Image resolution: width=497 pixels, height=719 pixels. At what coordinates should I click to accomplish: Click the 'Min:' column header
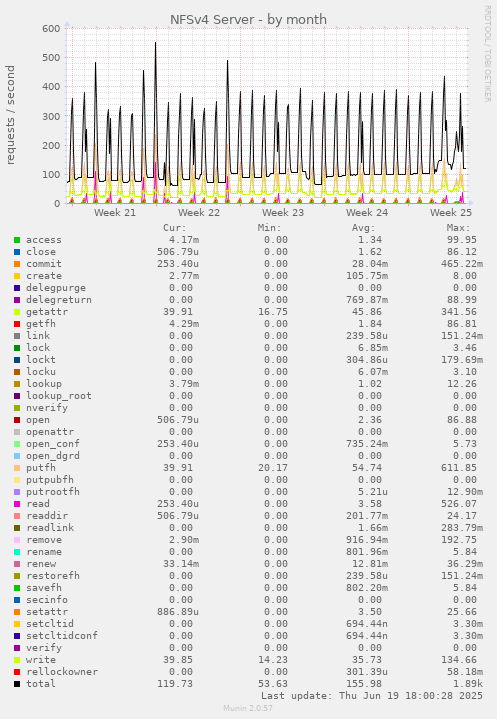(270, 228)
